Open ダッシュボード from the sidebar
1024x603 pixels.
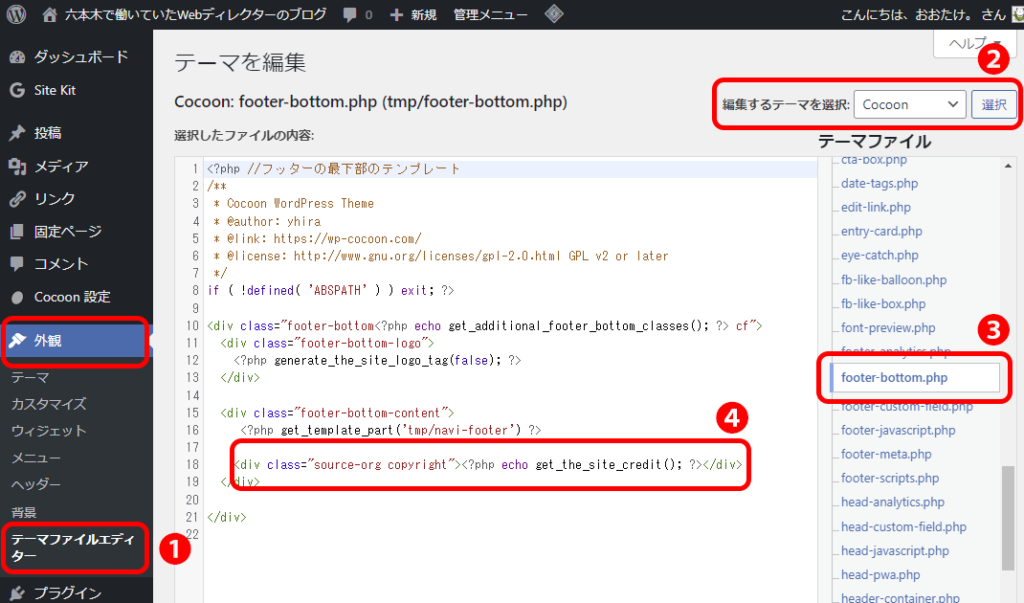point(80,56)
